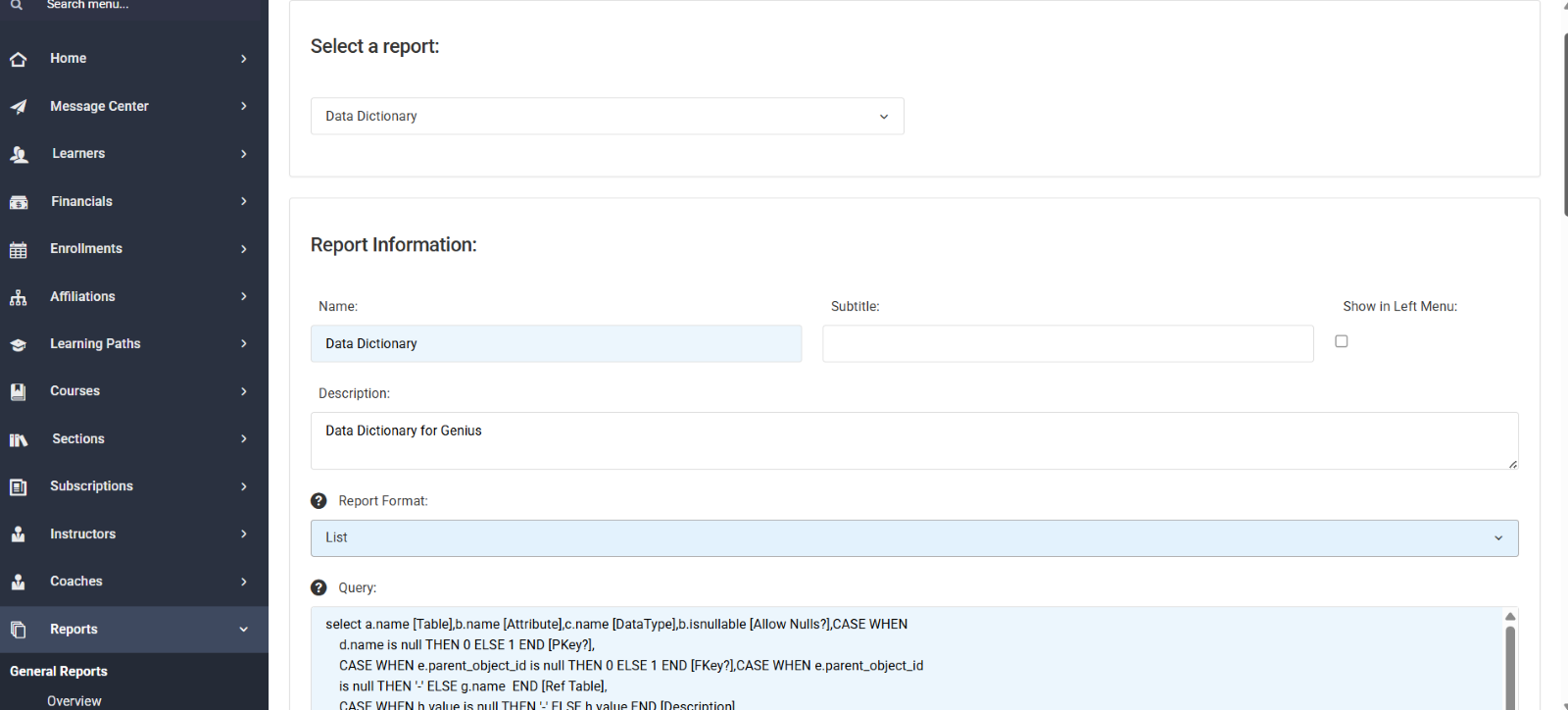Collapse the Reports menu chevron
The width and height of the screenshot is (1568, 710).
(244, 630)
